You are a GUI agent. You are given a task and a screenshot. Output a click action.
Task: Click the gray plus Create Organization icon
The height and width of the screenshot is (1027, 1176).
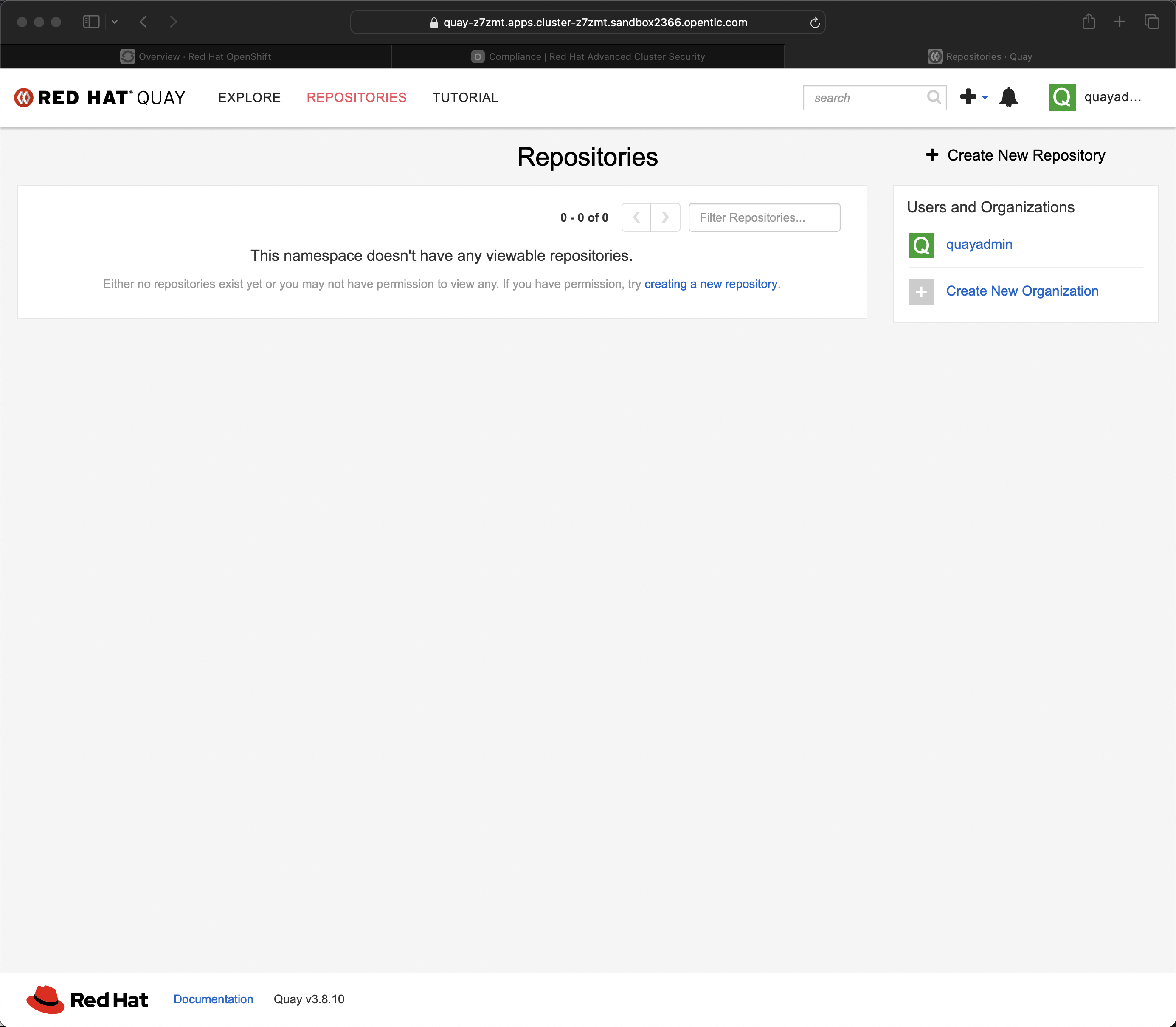tap(921, 292)
